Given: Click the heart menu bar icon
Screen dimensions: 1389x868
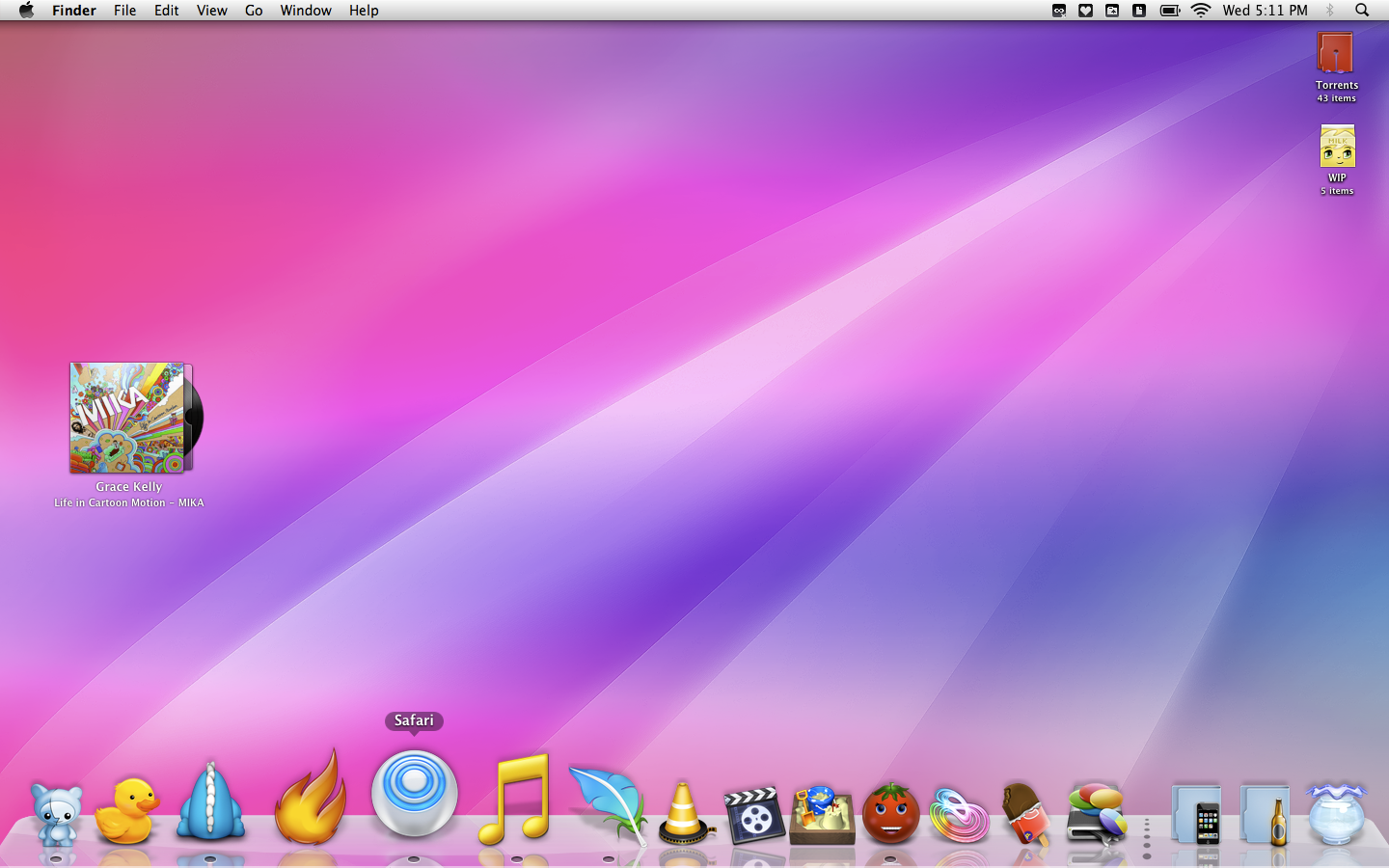Looking at the screenshot, I should 1085,11.
